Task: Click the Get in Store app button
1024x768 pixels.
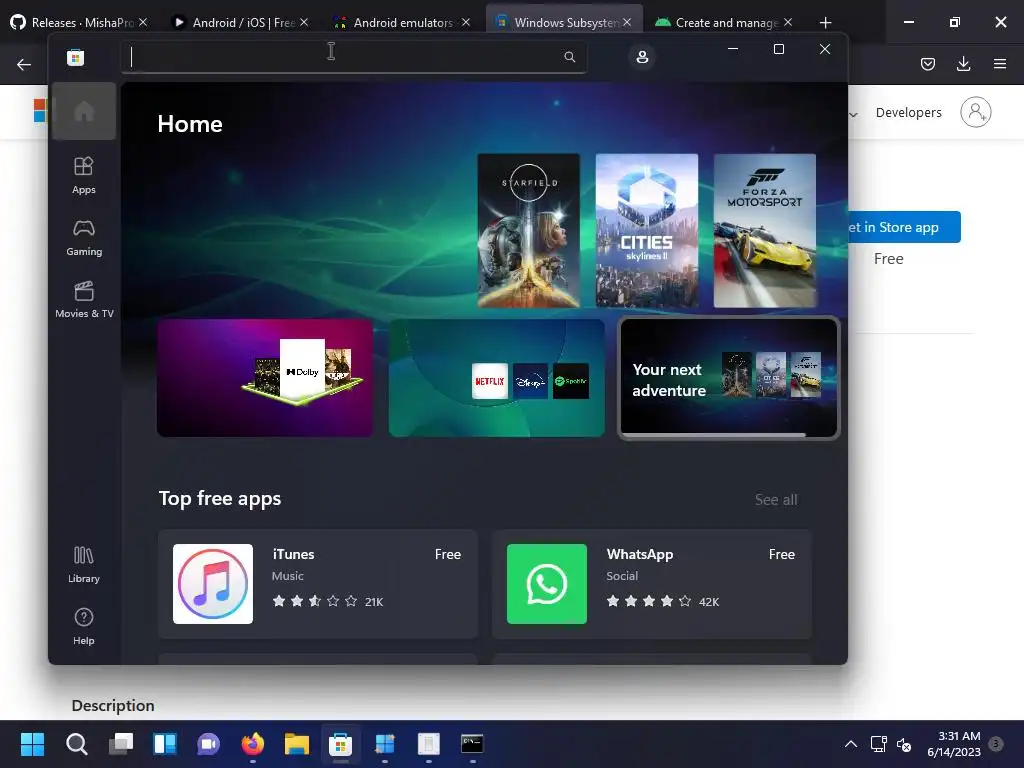Action: click(x=904, y=227)
